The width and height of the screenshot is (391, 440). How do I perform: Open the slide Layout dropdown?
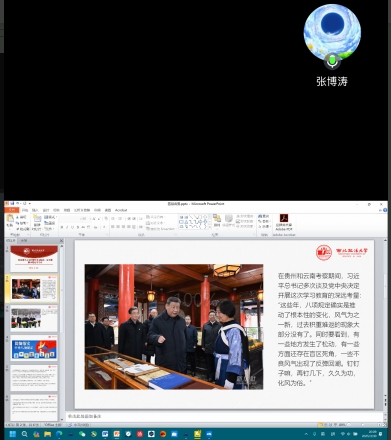coord(50,217)
